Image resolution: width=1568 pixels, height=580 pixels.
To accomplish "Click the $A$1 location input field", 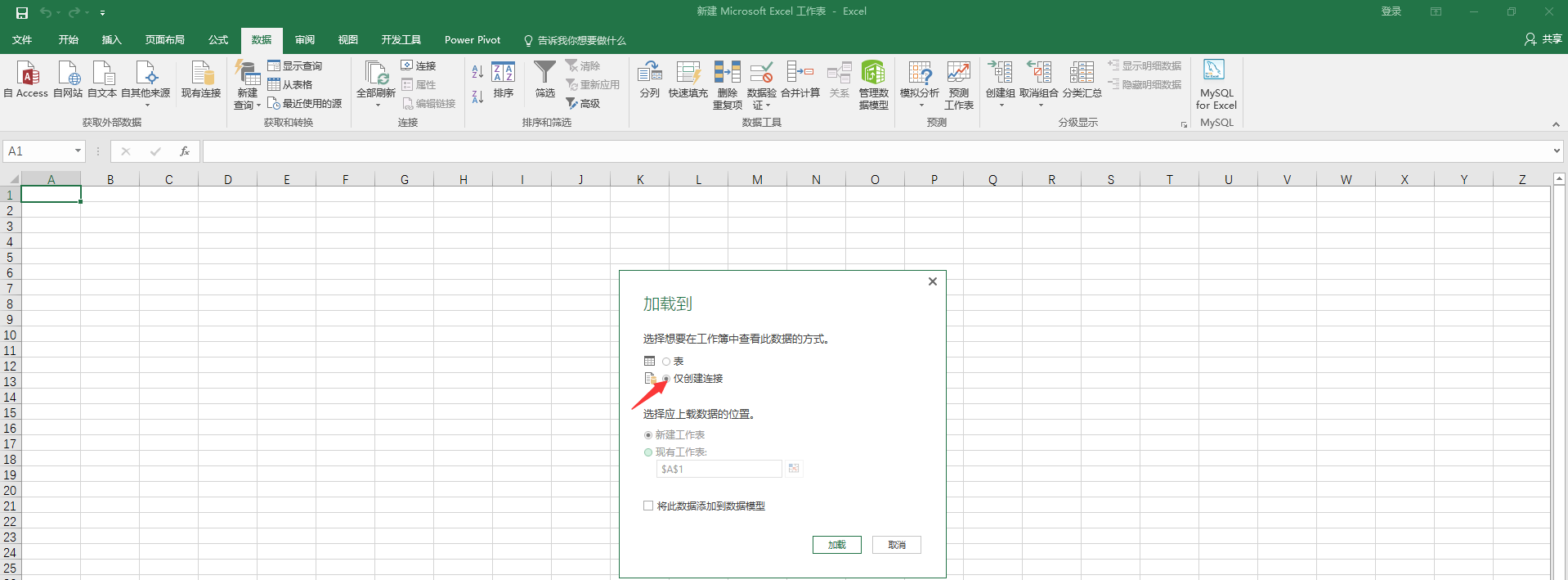I will (719, 469).
